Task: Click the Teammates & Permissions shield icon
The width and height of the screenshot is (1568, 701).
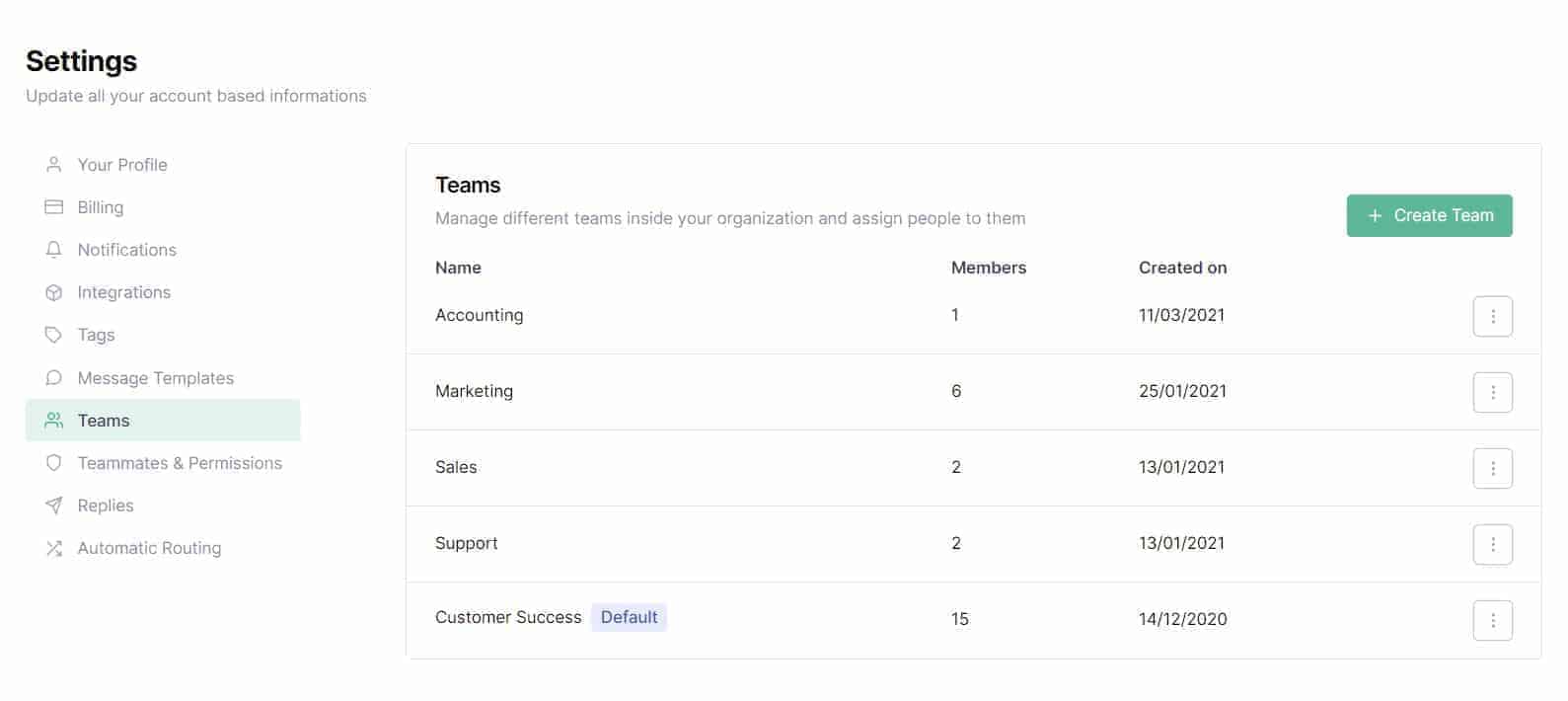Action: pos(54,463)
